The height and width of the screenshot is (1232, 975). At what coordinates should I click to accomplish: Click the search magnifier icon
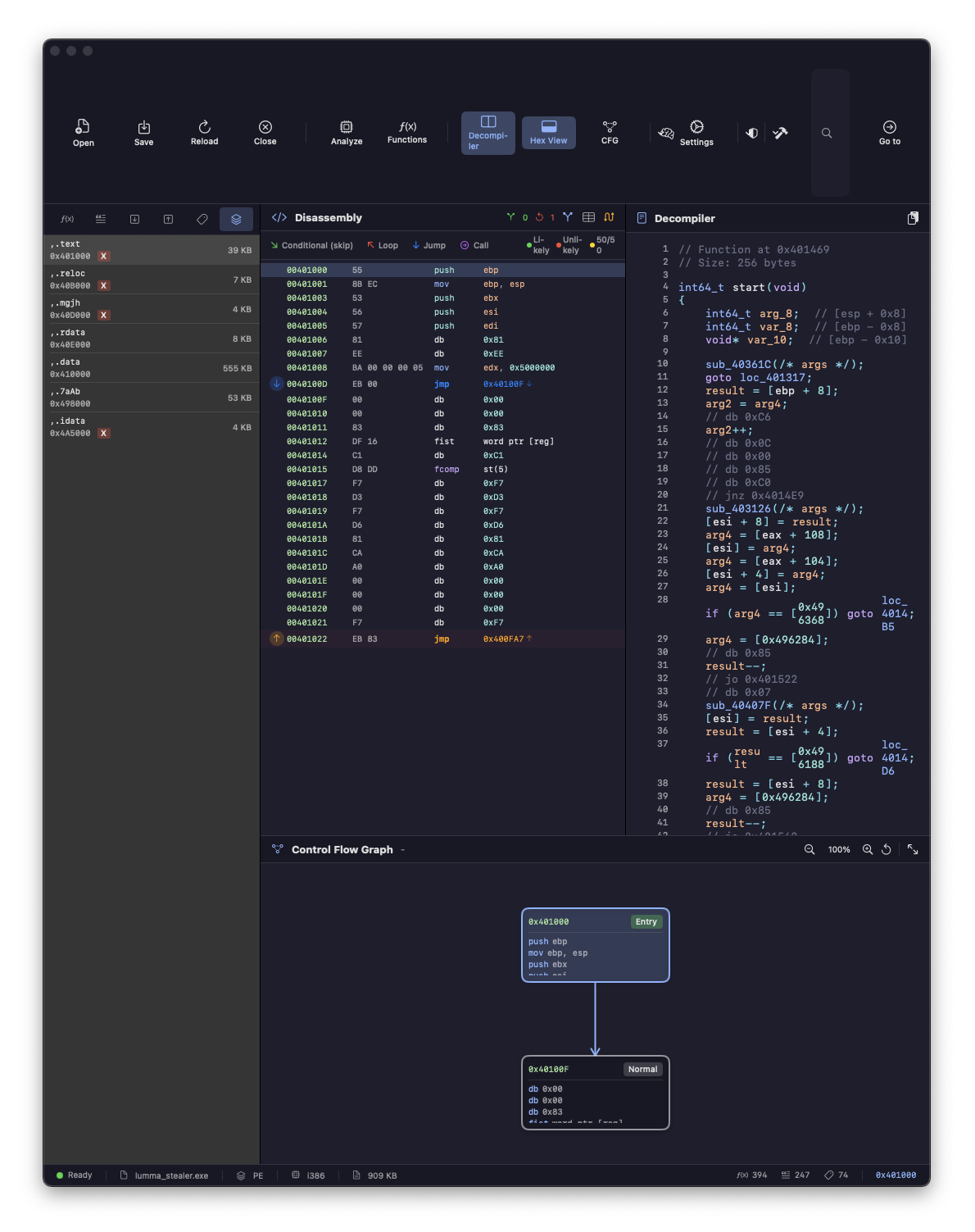[827, 133]
